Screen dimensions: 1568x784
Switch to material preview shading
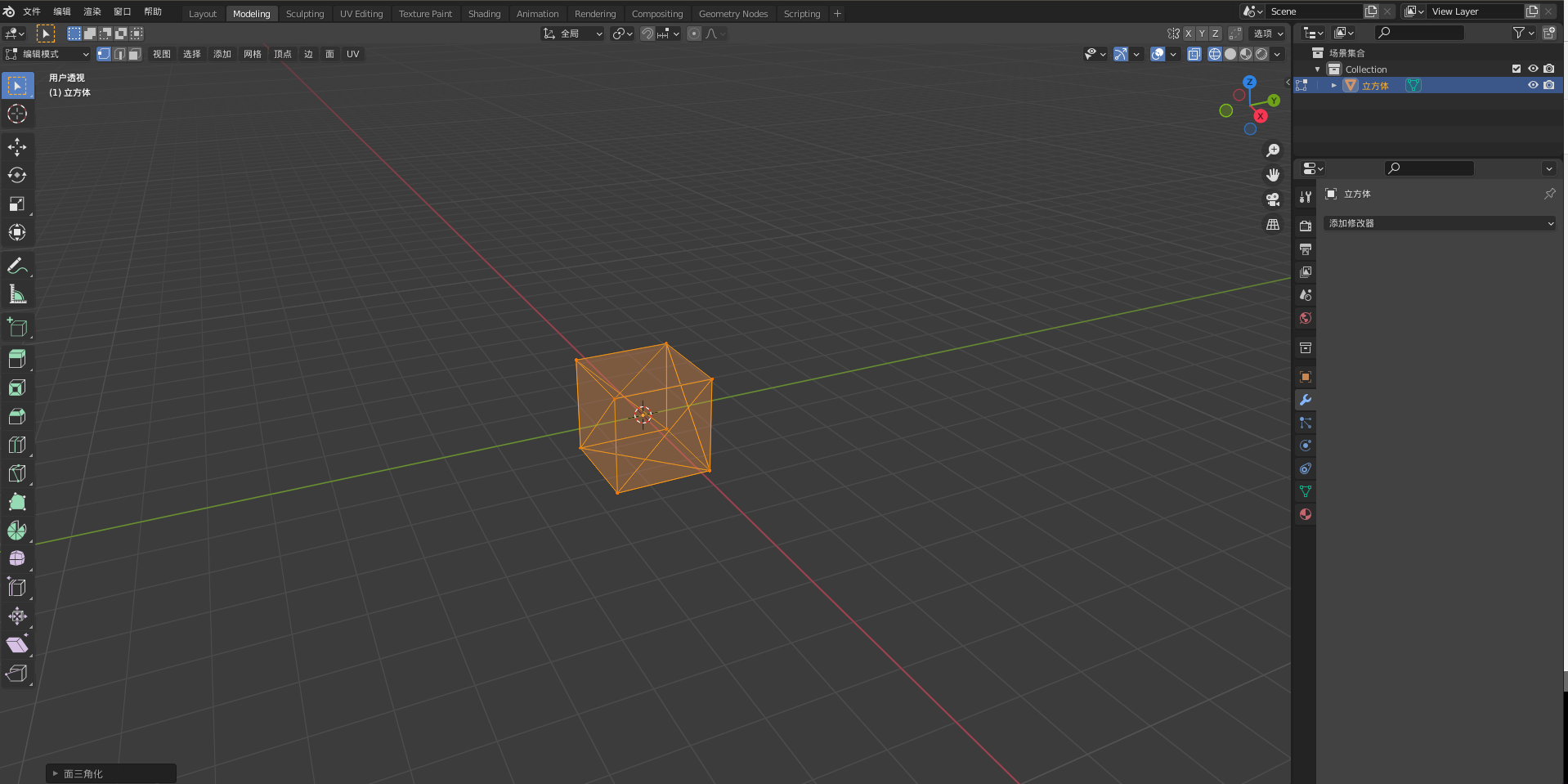pyautogui.click(x=1246, y=54)
